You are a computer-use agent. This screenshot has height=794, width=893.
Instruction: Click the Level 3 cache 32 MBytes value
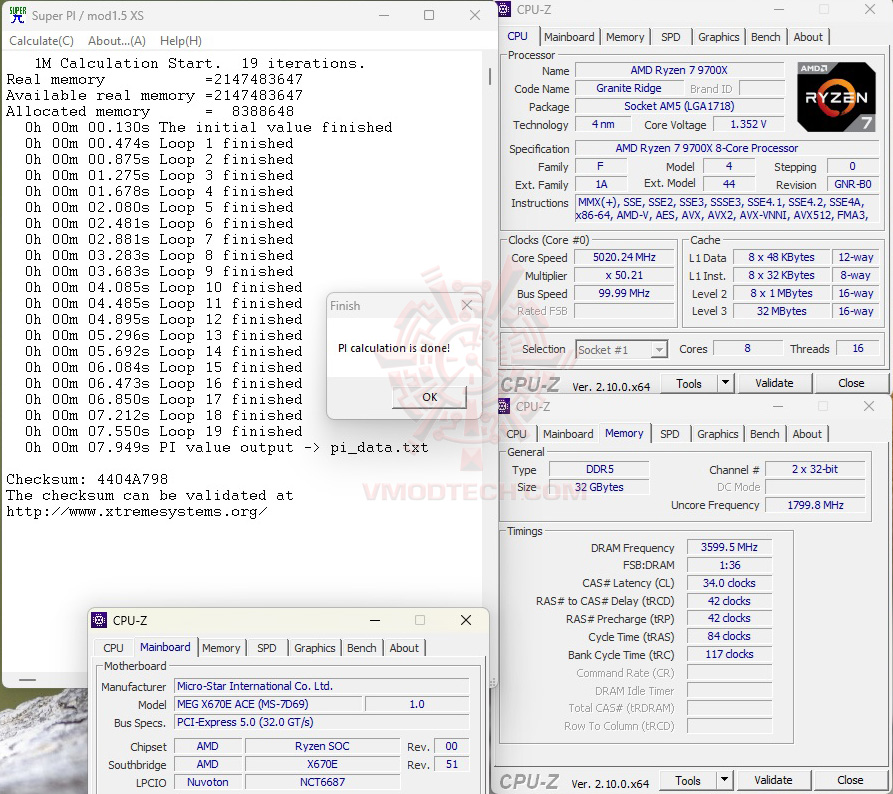coord(781,311)
